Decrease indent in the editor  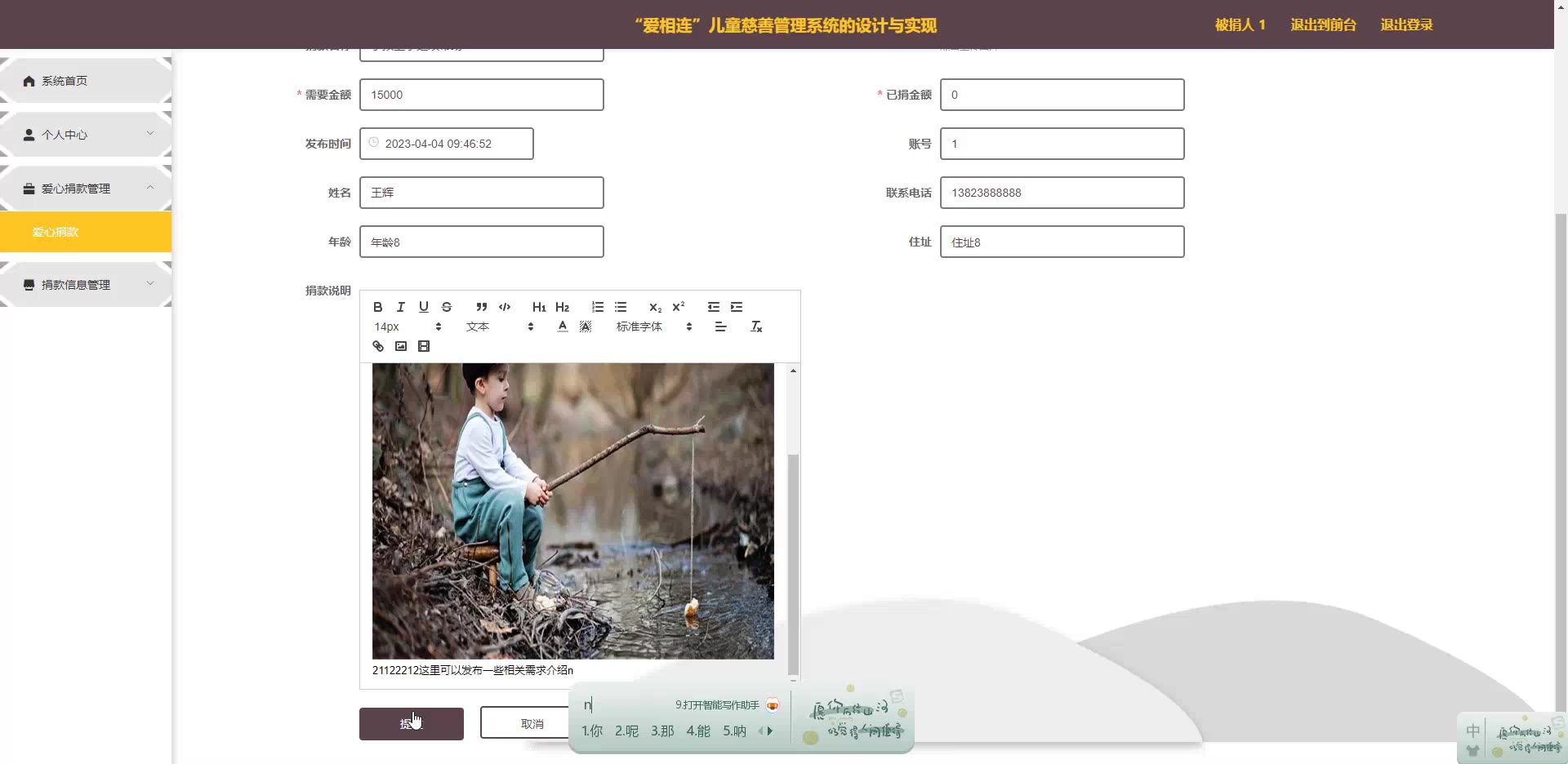coord(714,307)
